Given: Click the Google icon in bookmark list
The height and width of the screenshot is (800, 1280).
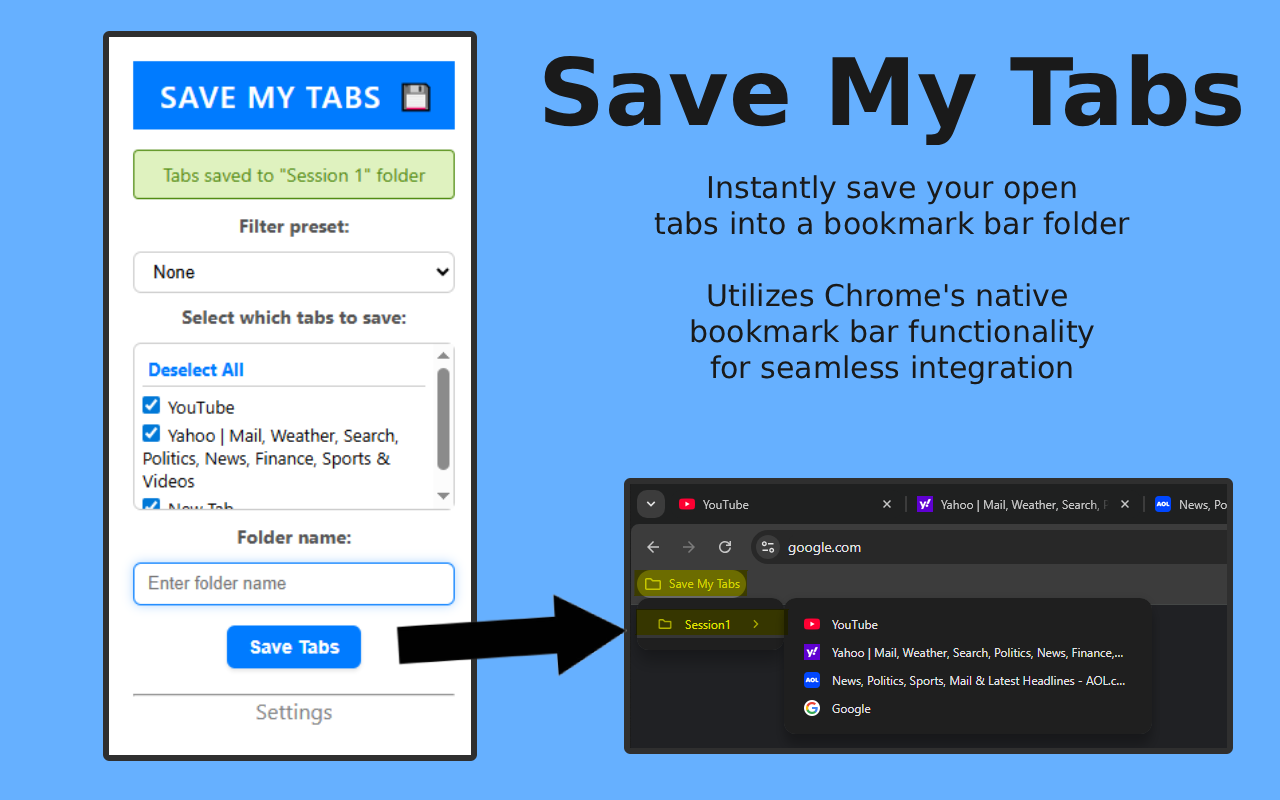Looking at the screenshot, I should tap(812, 708).
